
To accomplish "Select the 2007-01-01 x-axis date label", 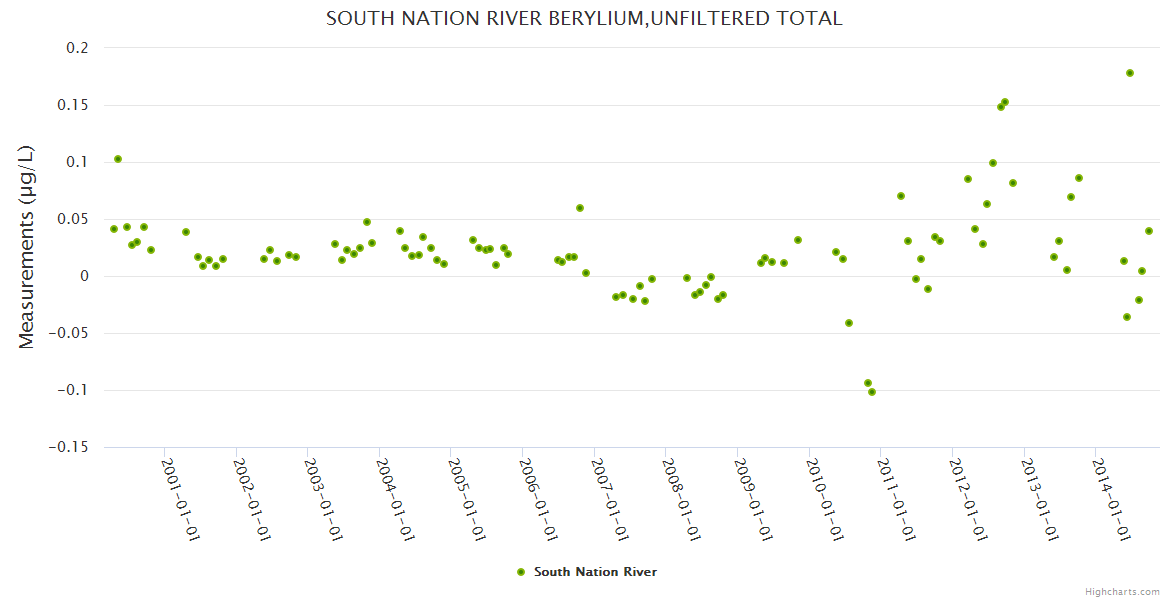I will (x=610, y=500).
